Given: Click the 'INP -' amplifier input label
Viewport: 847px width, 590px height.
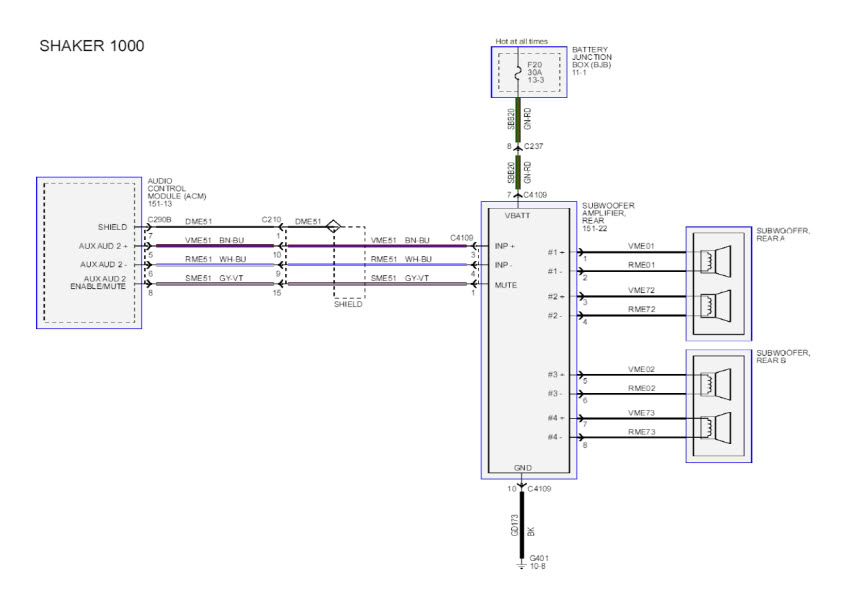Looking at the screenshot, I should pyautogui.click(x=503, y=265).
